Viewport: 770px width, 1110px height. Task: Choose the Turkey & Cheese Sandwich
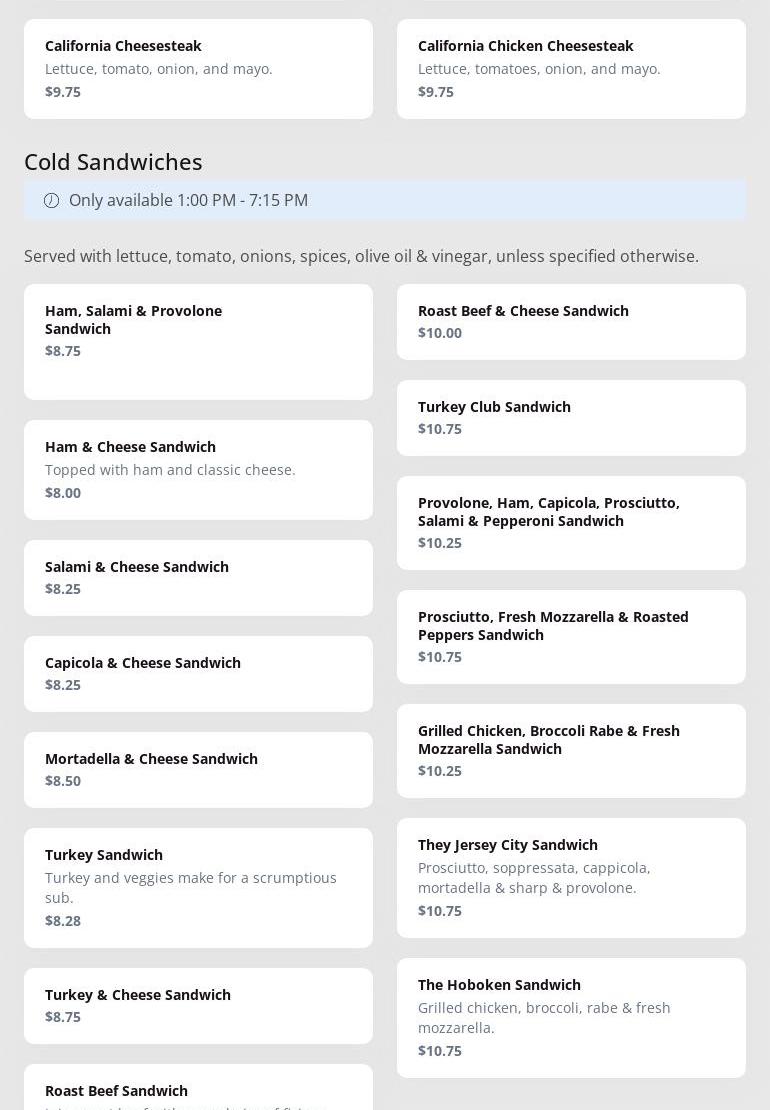198,1005
